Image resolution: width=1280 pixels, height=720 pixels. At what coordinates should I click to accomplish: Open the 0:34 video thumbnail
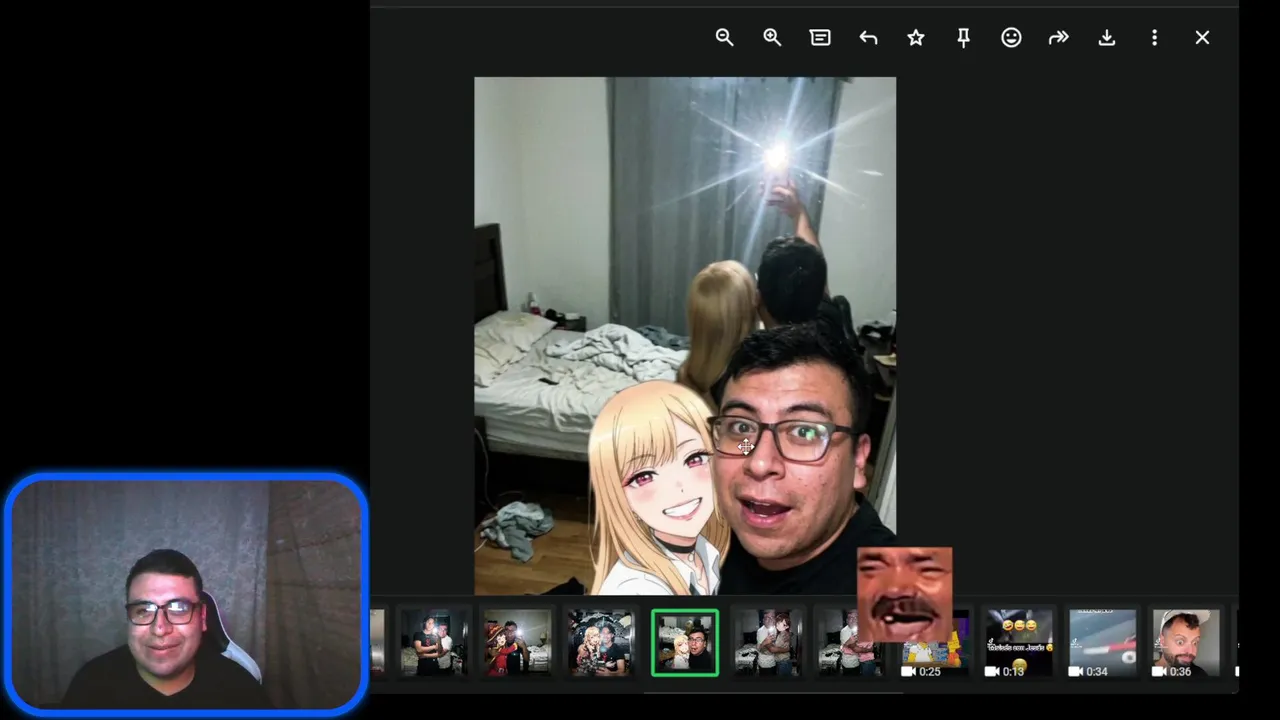1102,643
